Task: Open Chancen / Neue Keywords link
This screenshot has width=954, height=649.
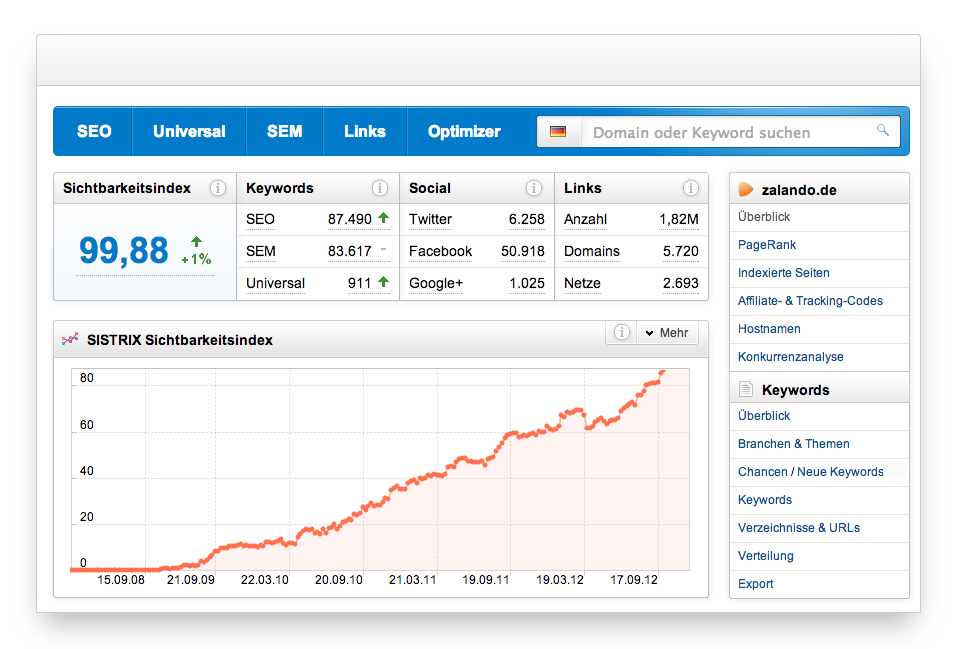Action: (810, 472)
